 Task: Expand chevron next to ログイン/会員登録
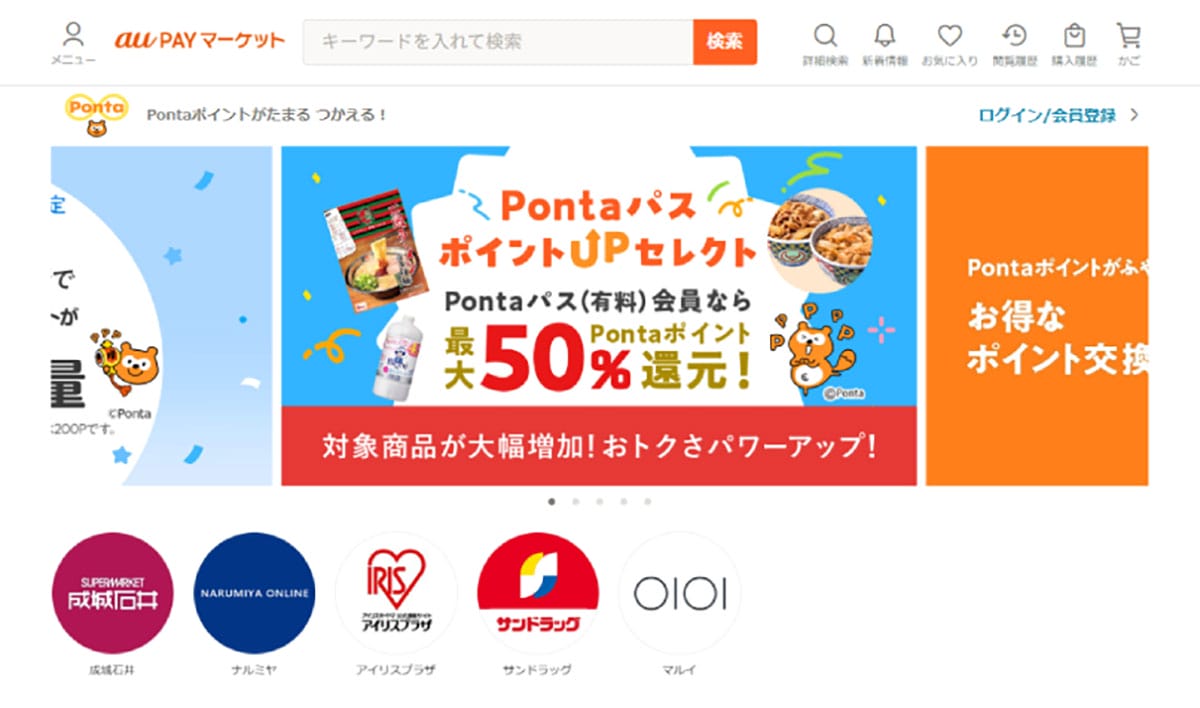pyautogui.click(x=1134, y=115)
